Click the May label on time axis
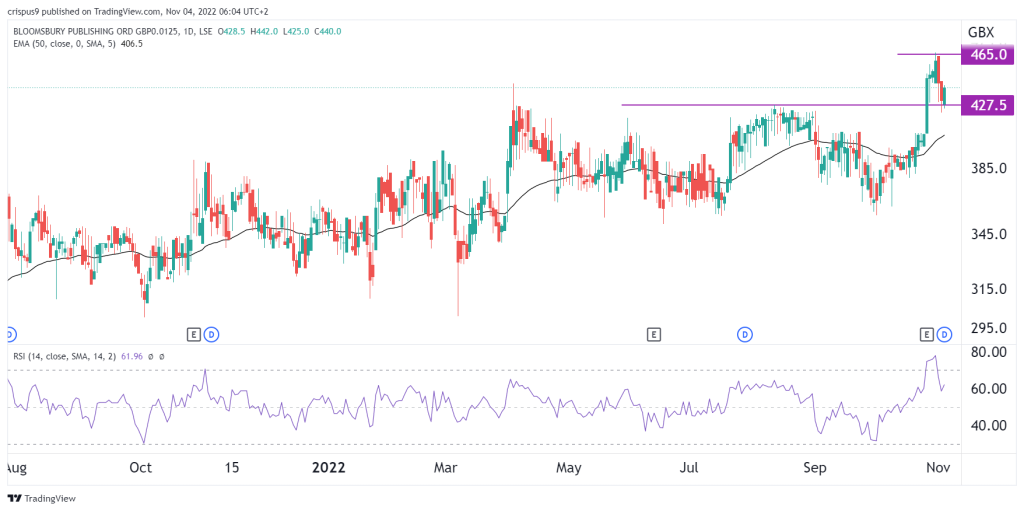The image size is (1024, 511). click(570, 469)
